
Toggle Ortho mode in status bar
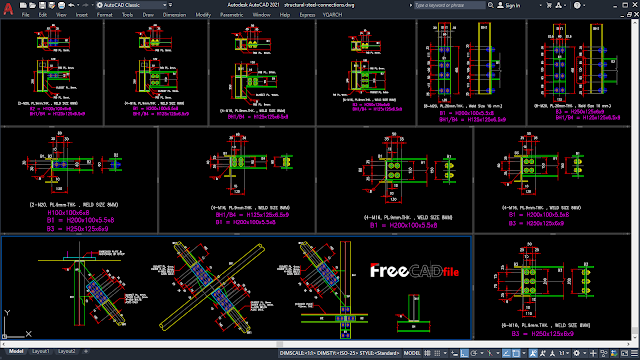[464, 353]
